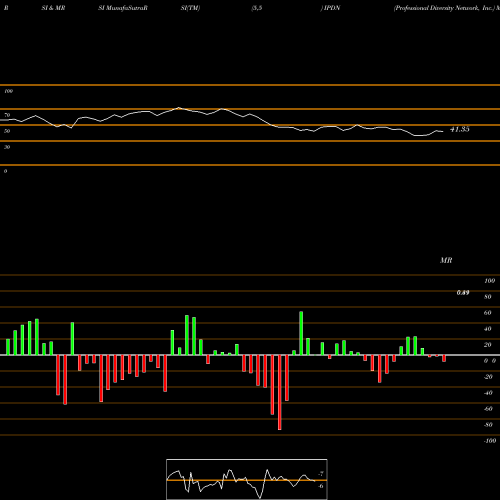The image size is (500, 500).
Task: Click the 0.89 value beside the MR scale
Action: (x=463, y=293)
